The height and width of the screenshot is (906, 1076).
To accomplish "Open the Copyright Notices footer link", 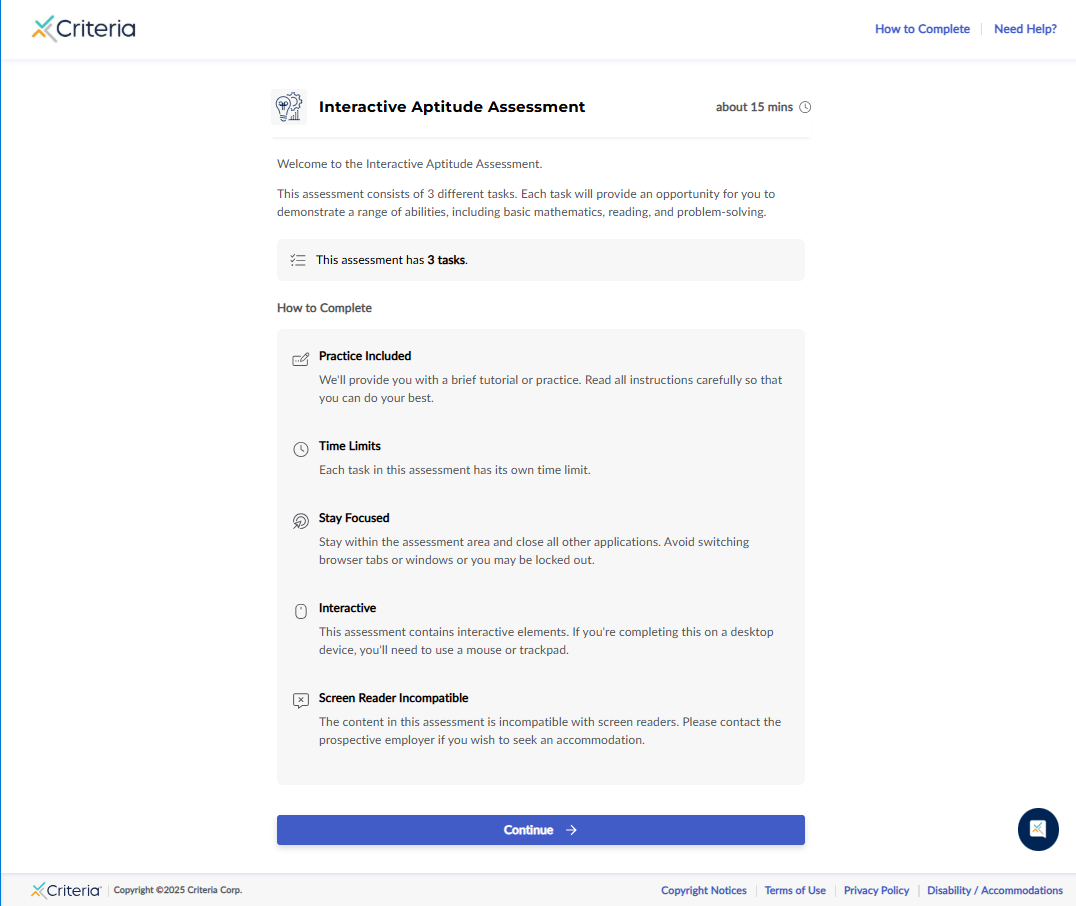I will 703,890.
